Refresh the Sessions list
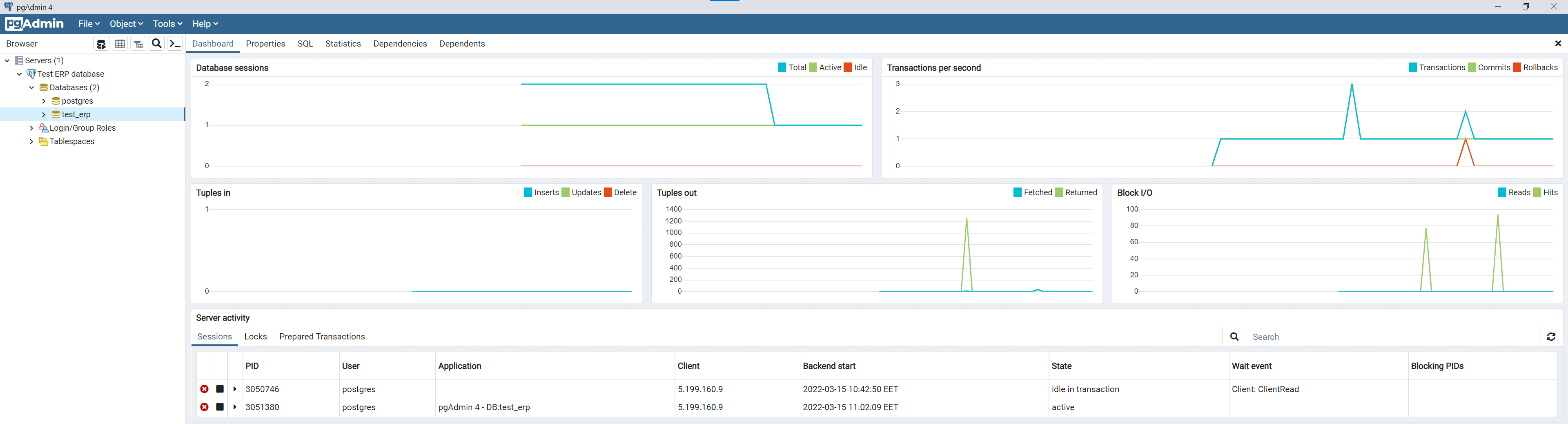 (1552, 336)
